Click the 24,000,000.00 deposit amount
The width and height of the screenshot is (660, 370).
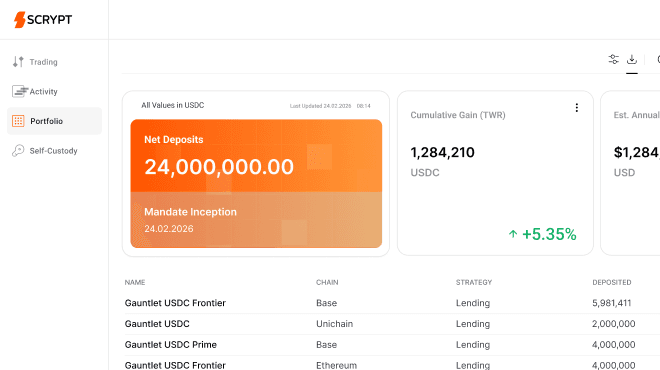[x=219, y=167]
